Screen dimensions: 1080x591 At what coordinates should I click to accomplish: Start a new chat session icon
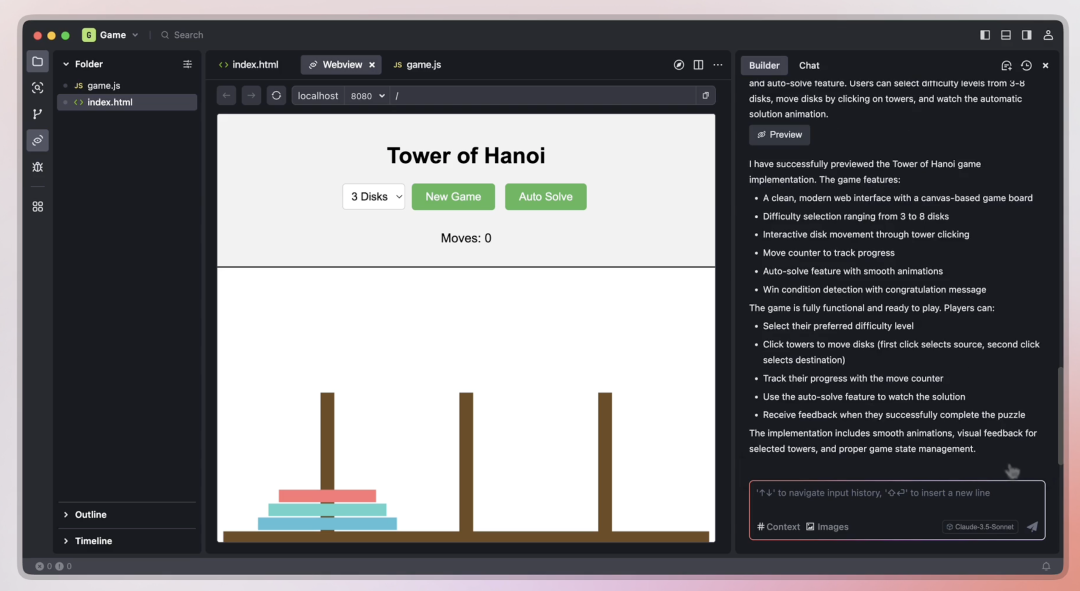[x=1006, y=66]
